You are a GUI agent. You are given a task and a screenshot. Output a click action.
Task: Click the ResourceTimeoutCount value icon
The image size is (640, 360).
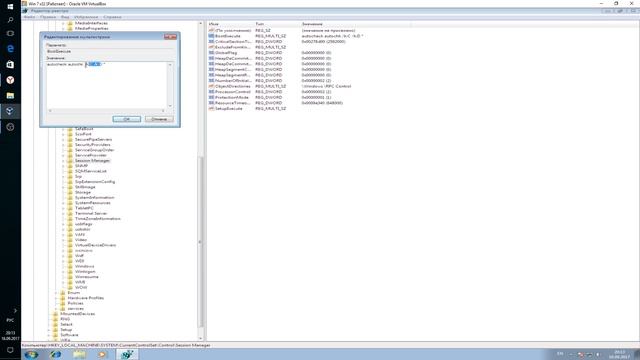tap(211, 103)
